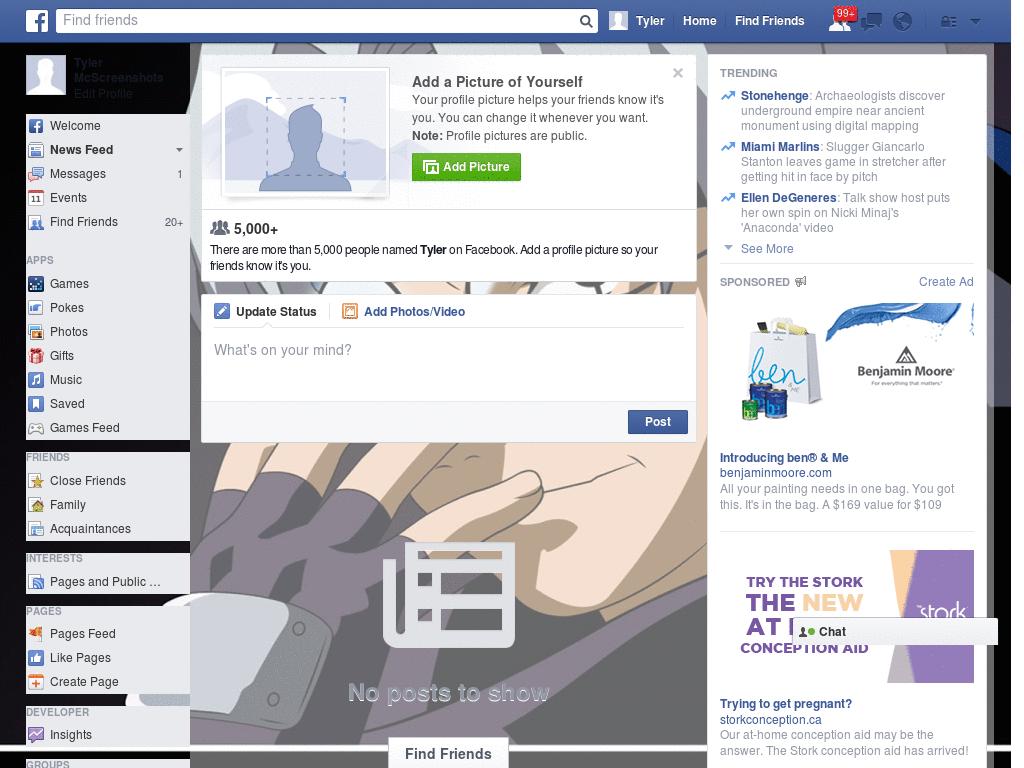Open the Benjamin Moore ad image

846,369
